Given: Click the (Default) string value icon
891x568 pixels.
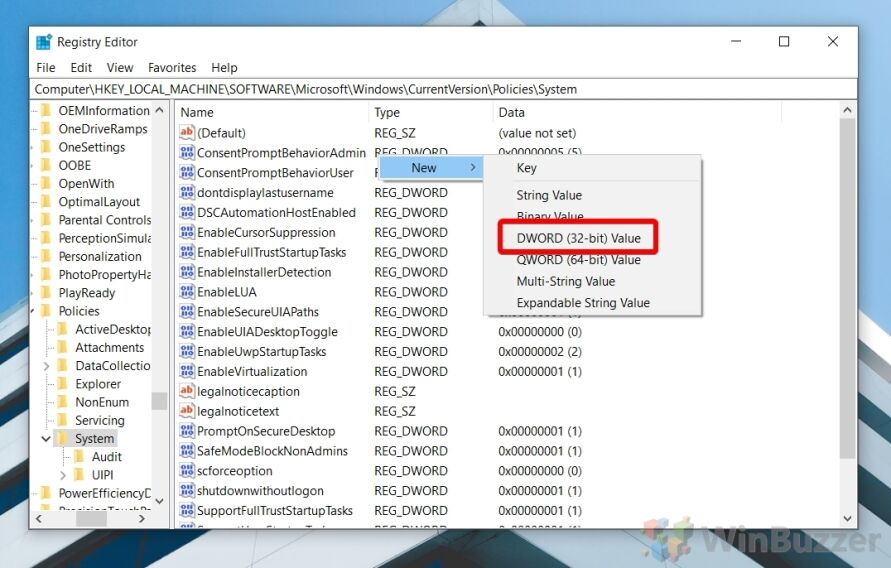Looking at the screenshot, I should [186, 132].
